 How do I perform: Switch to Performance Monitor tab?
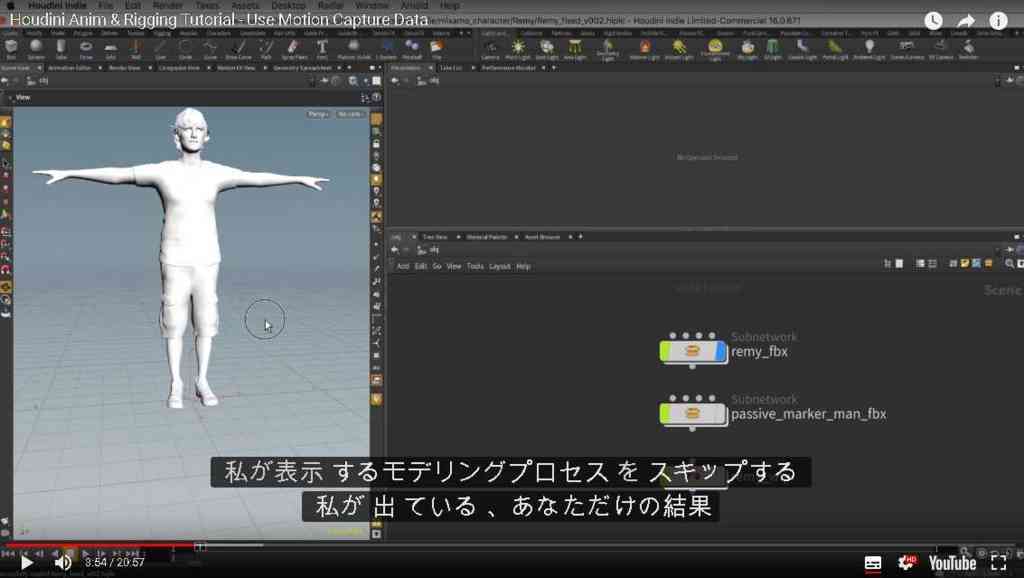[509, 67]
